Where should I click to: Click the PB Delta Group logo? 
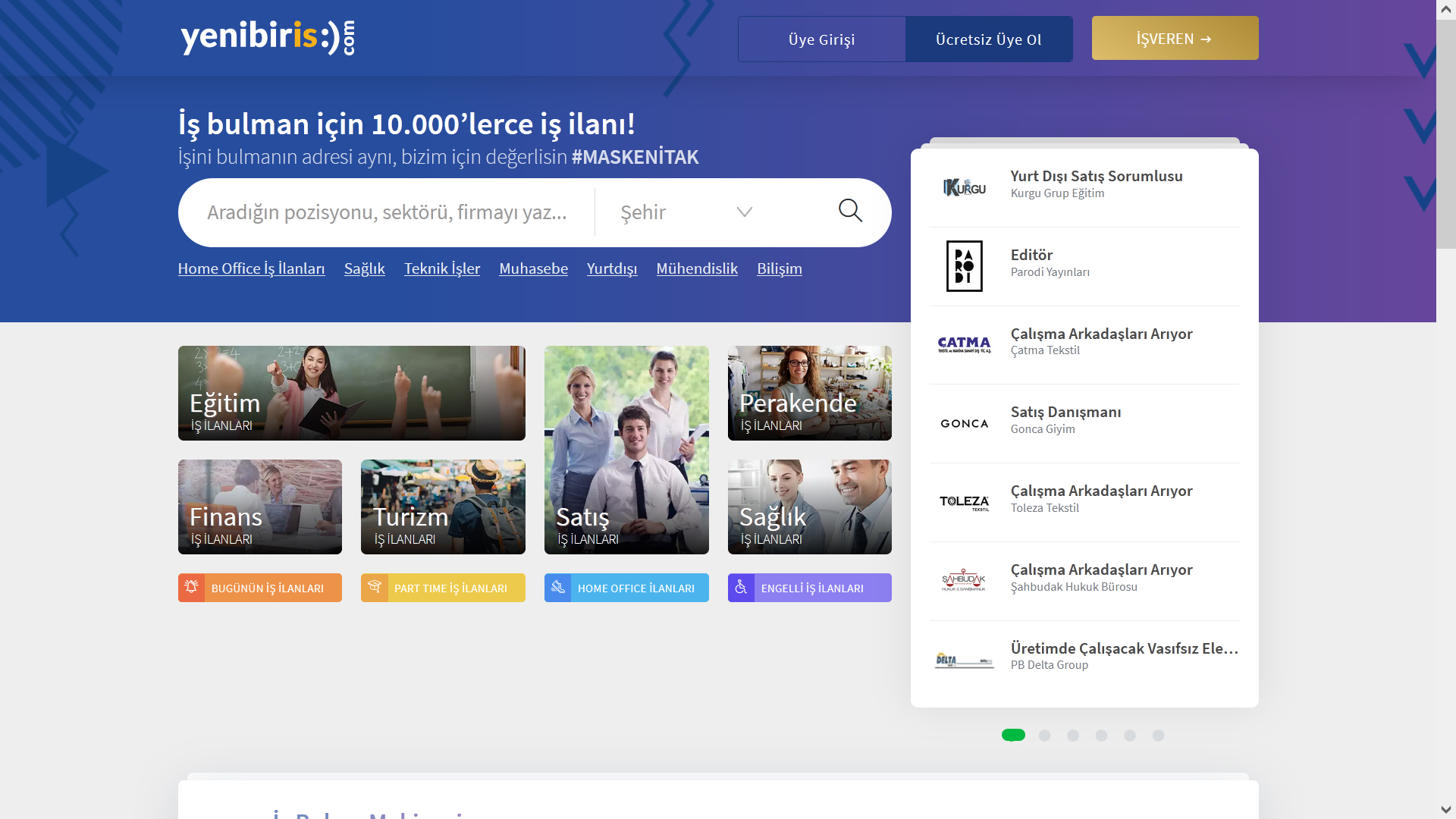(965, 661)
